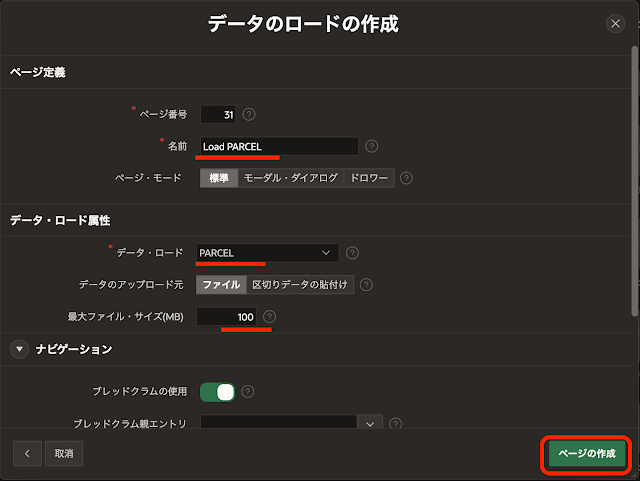Go back with the left-arrow button

point(27,453)
